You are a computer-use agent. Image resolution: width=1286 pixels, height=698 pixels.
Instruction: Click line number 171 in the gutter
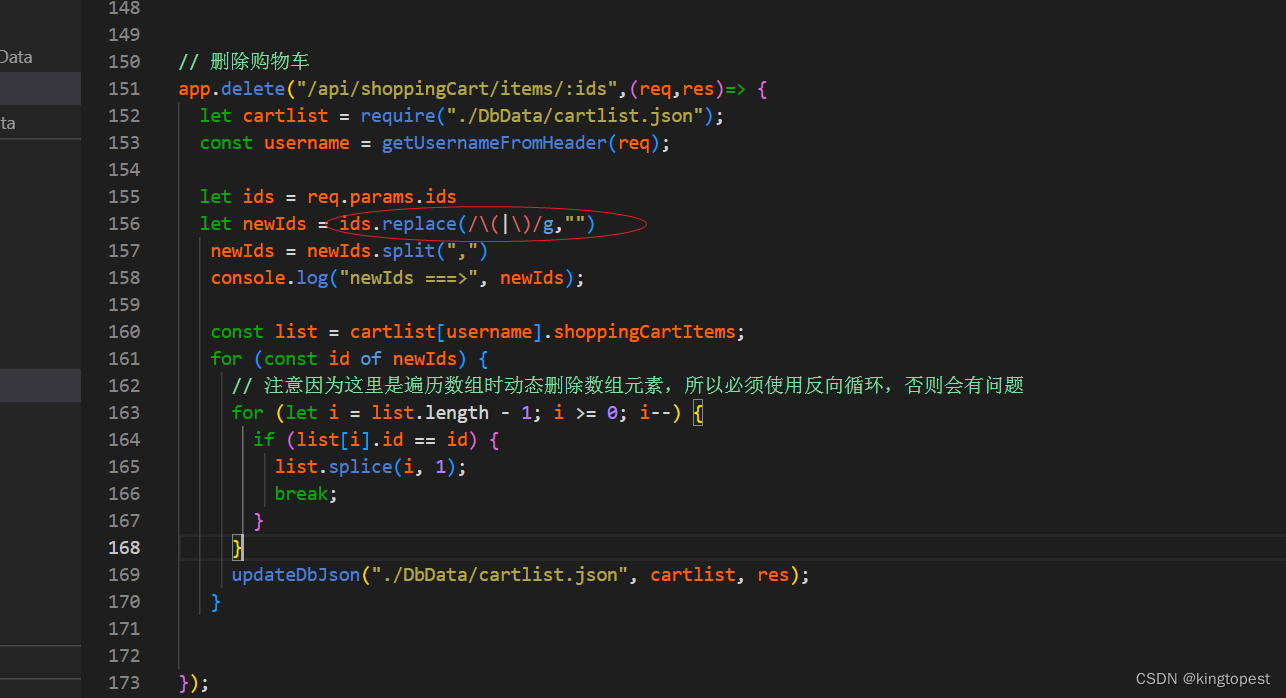[124, 629]
